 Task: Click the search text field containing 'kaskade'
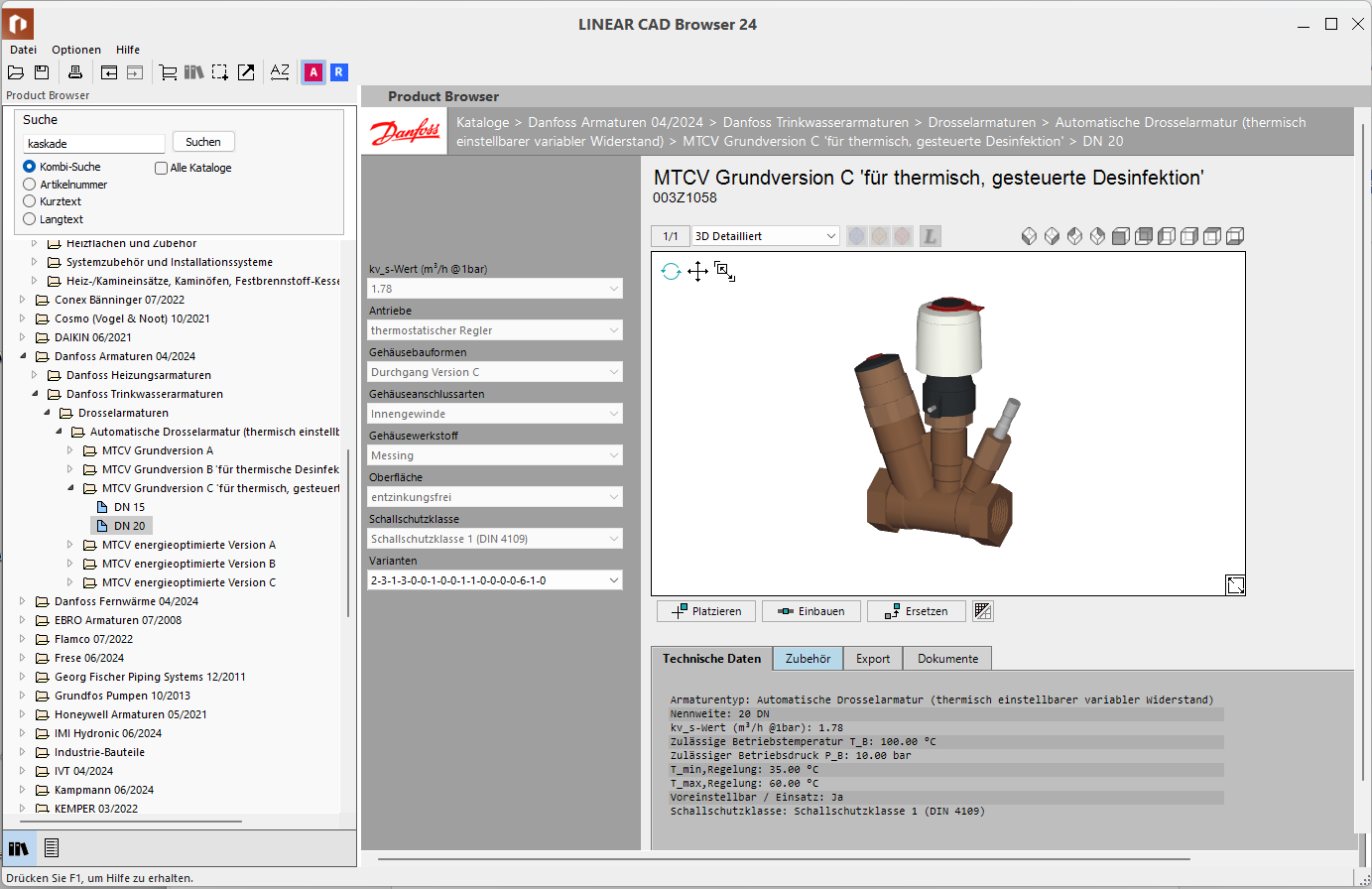[94, 144]
